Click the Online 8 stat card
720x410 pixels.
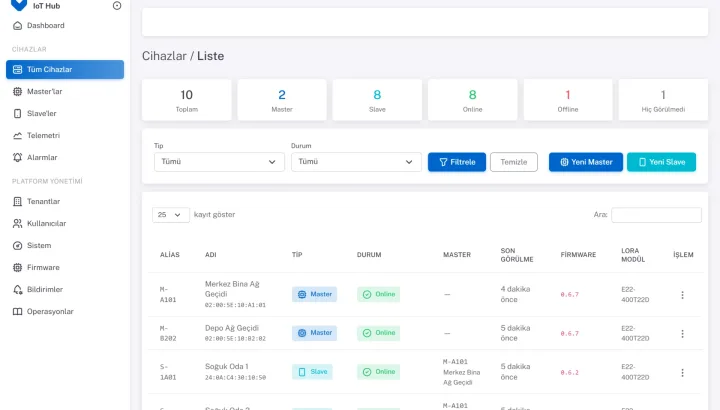click(472, 100)
